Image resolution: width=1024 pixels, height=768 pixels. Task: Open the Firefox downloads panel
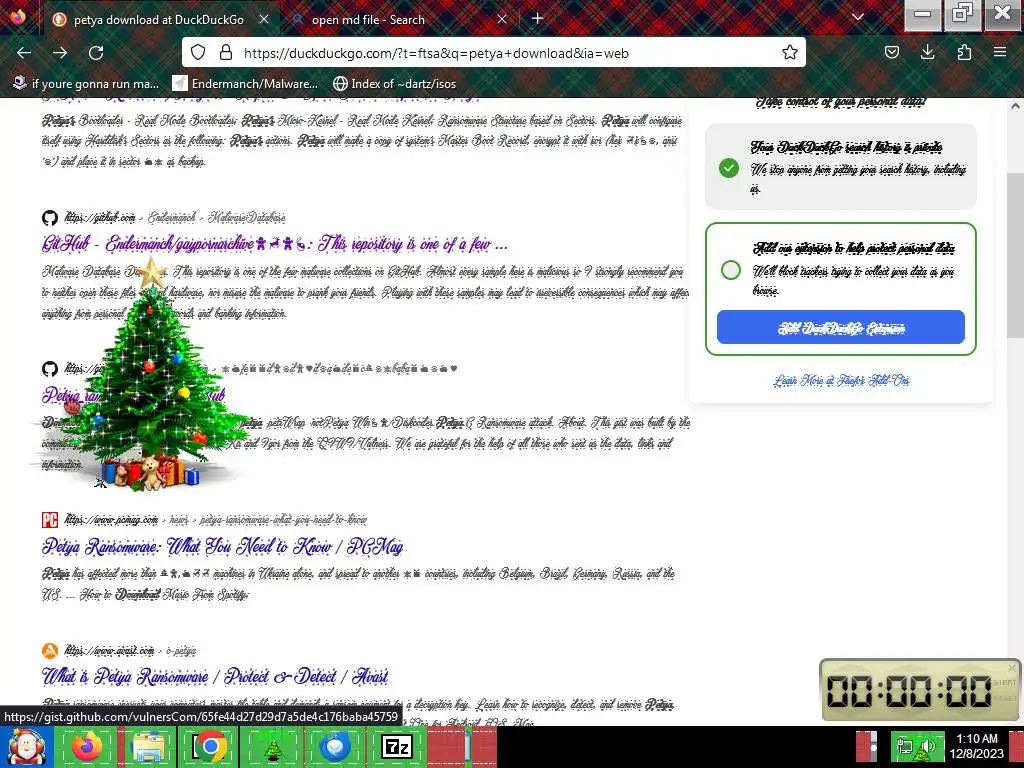(x=927, y=53)
